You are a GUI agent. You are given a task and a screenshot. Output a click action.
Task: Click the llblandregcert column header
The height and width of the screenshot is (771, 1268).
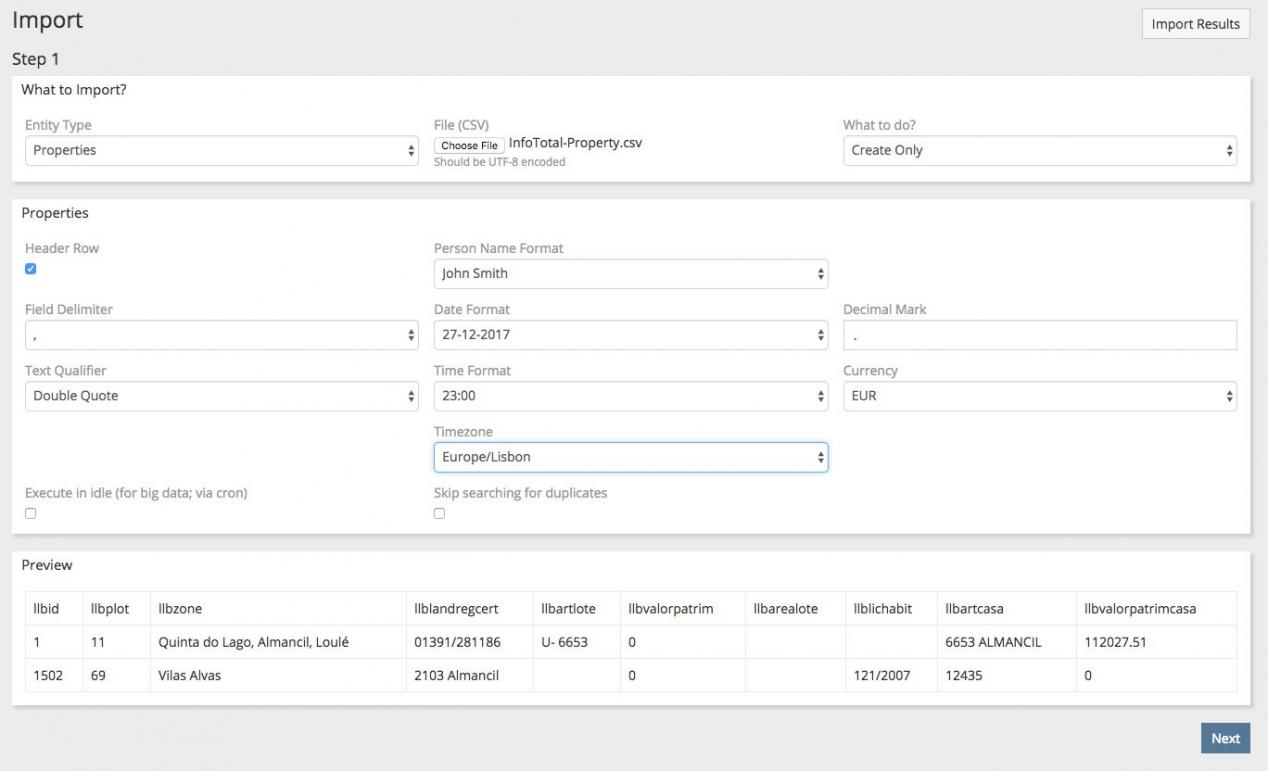(x=456, y=608)
